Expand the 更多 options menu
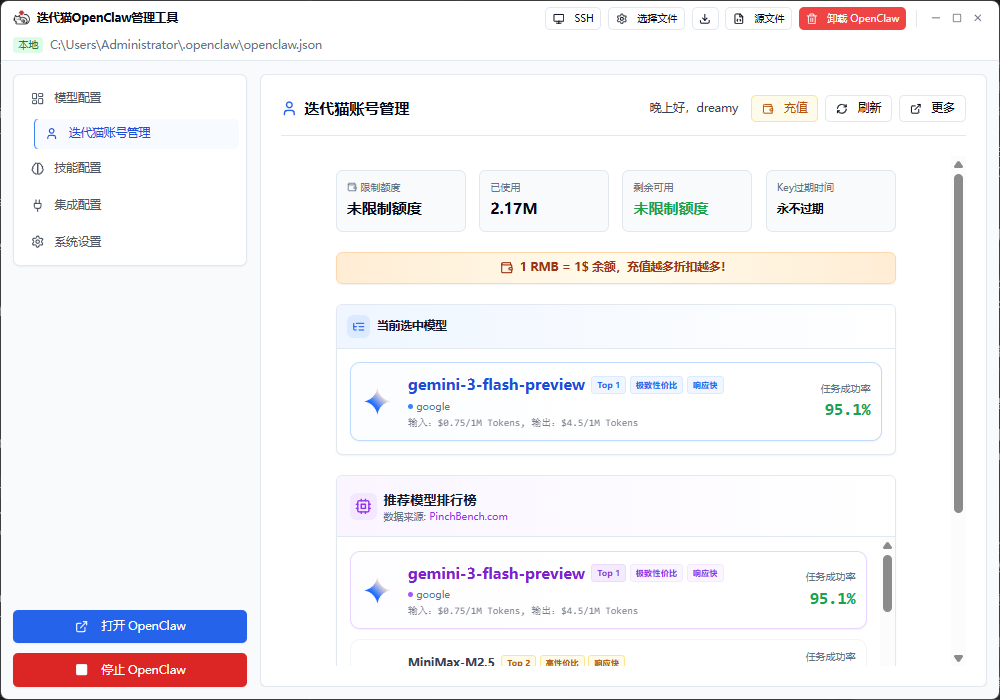 932,108
